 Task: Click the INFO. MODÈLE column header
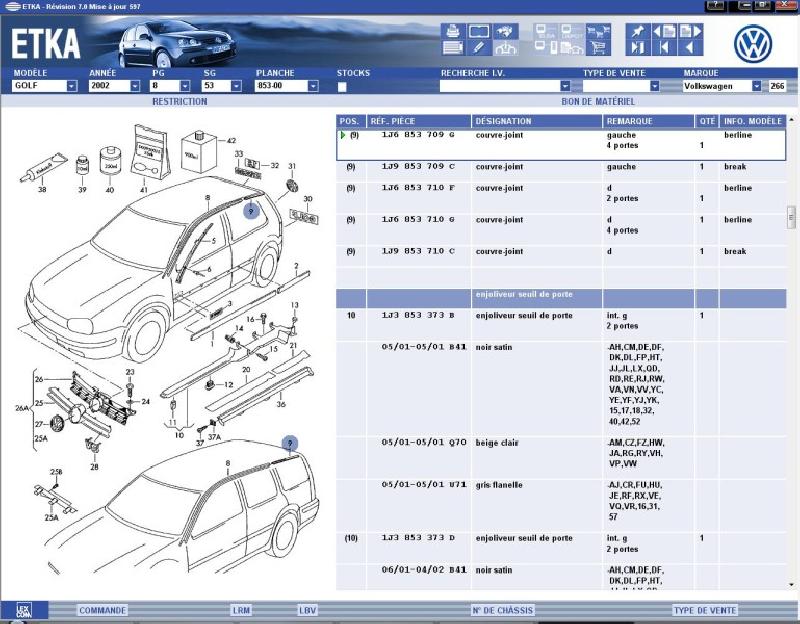tap(753, 121)
